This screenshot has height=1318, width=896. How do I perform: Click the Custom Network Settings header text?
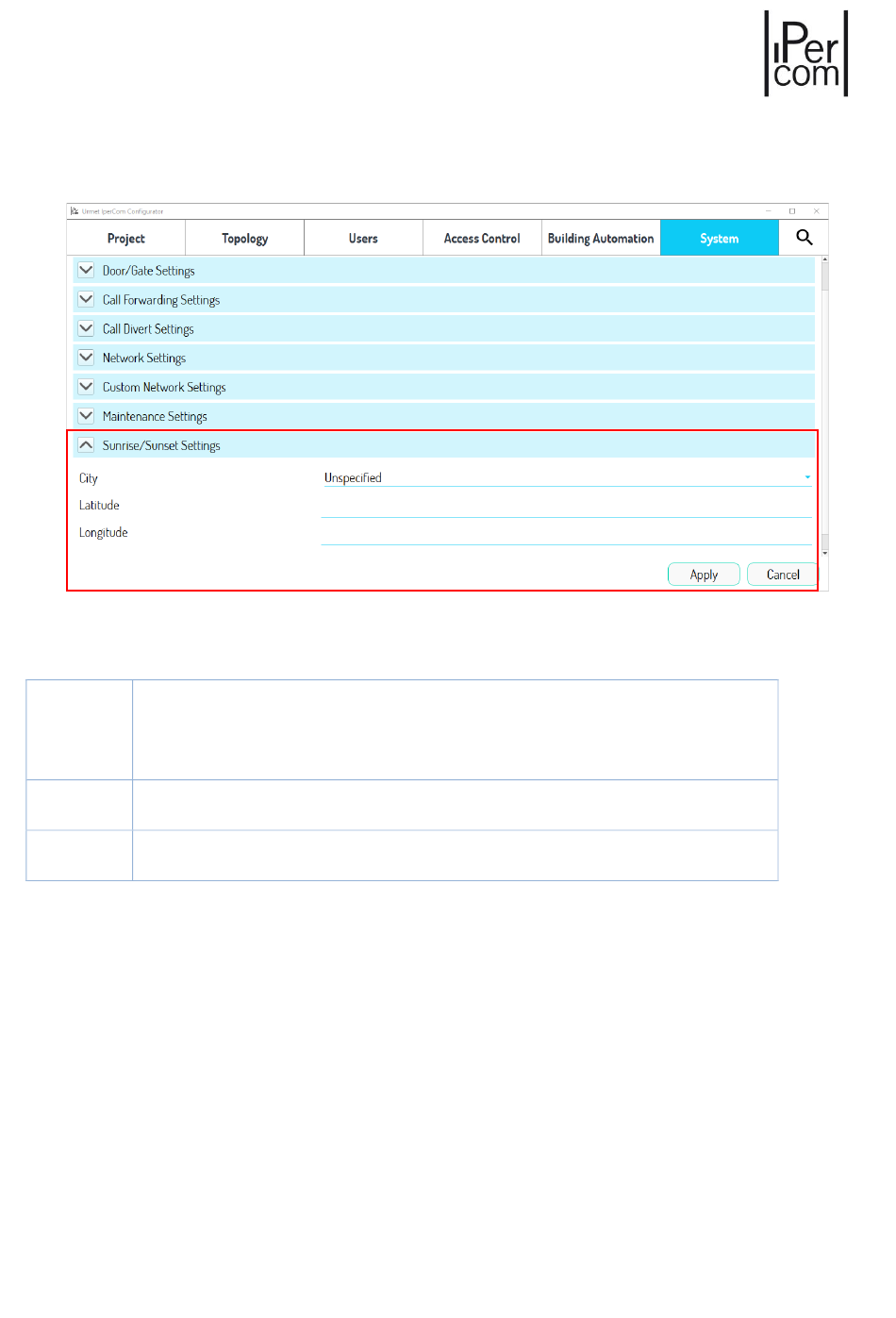coord(164,388)
